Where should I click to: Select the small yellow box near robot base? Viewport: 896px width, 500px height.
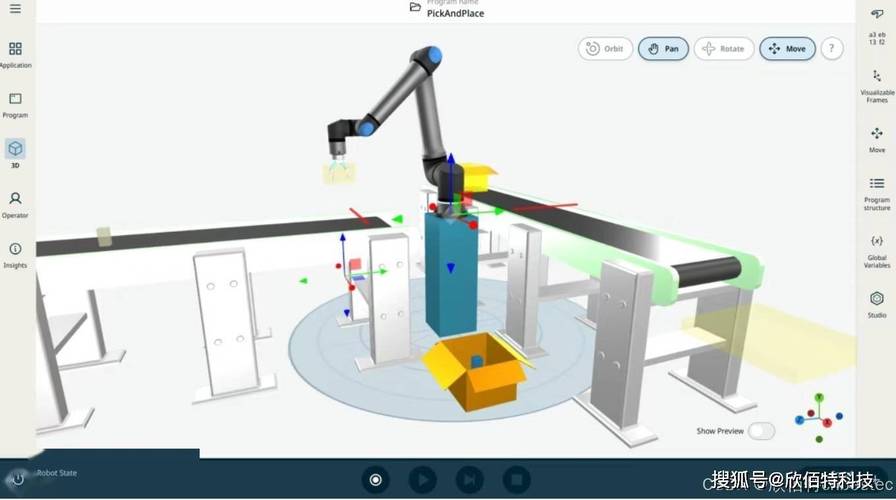pyautogui.click(x=478, y=177)
